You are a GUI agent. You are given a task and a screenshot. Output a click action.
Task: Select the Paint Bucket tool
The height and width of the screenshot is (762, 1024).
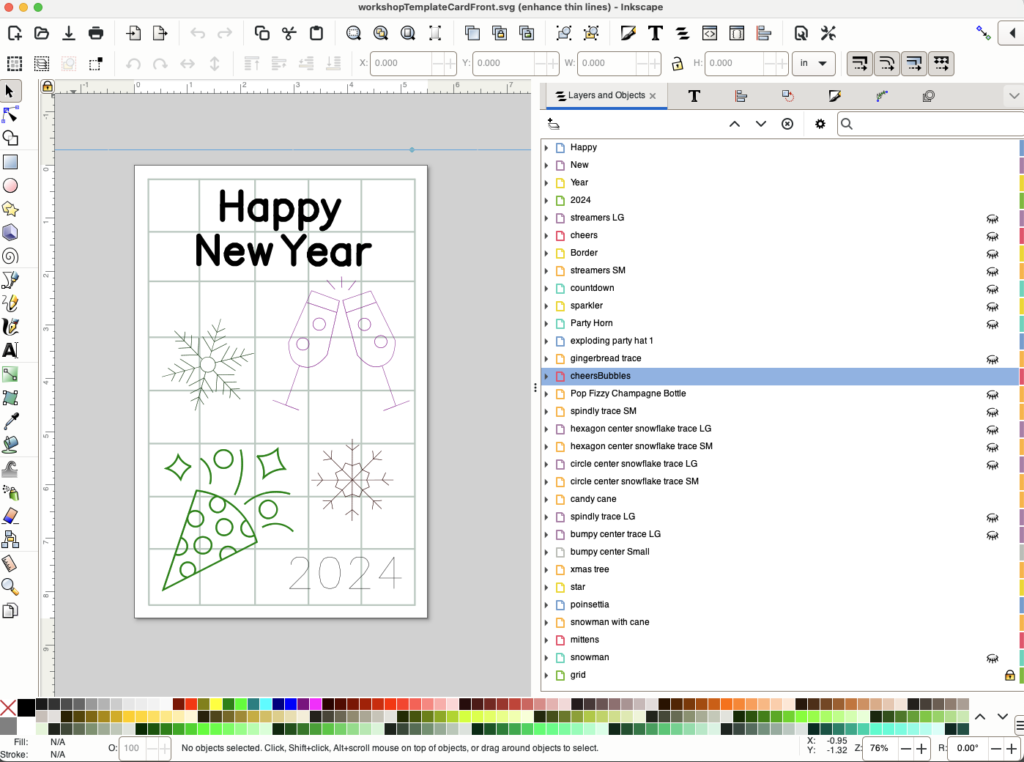(x=10, y=445)
